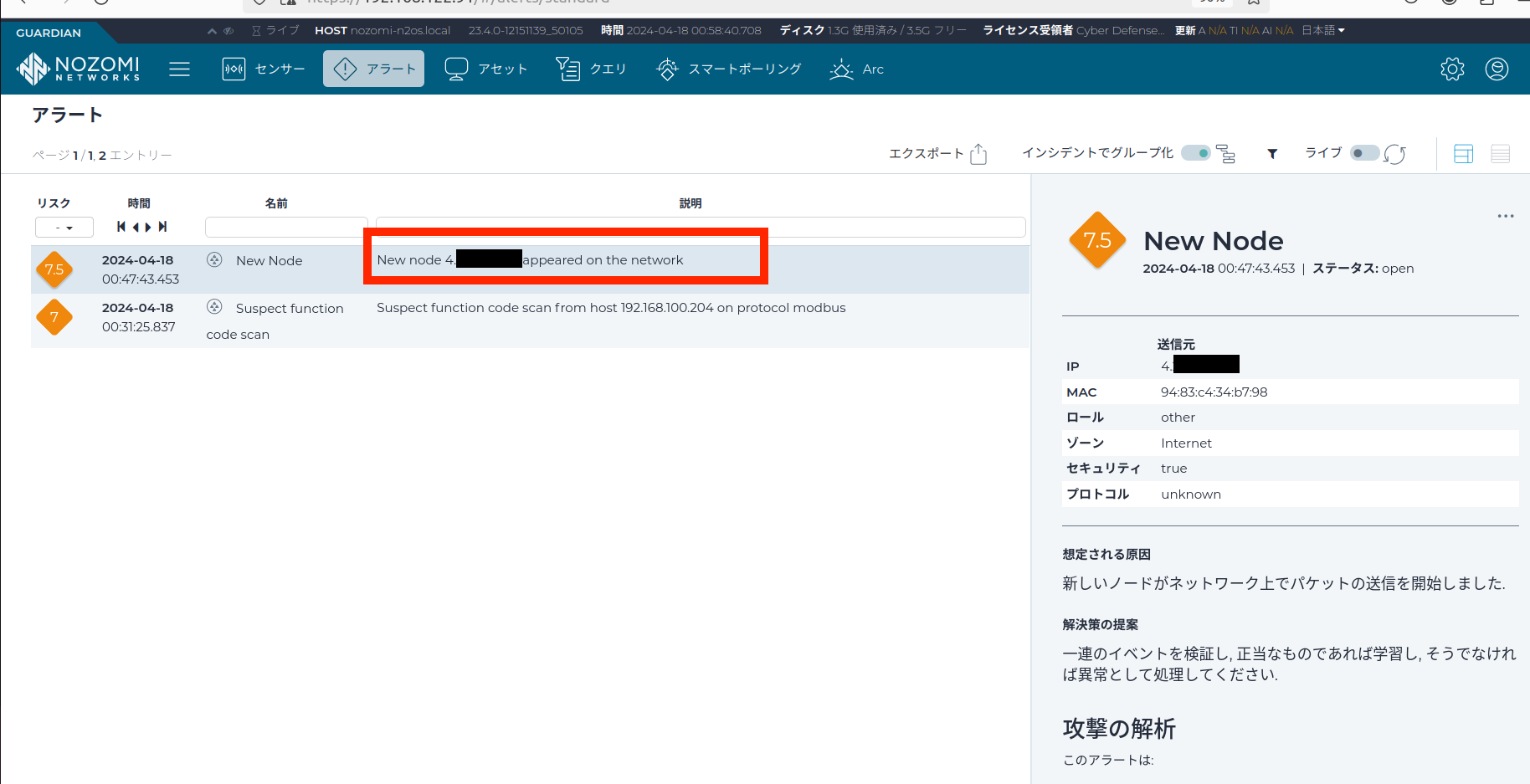Switch to the split detail view icon

tap(1463, 154)
